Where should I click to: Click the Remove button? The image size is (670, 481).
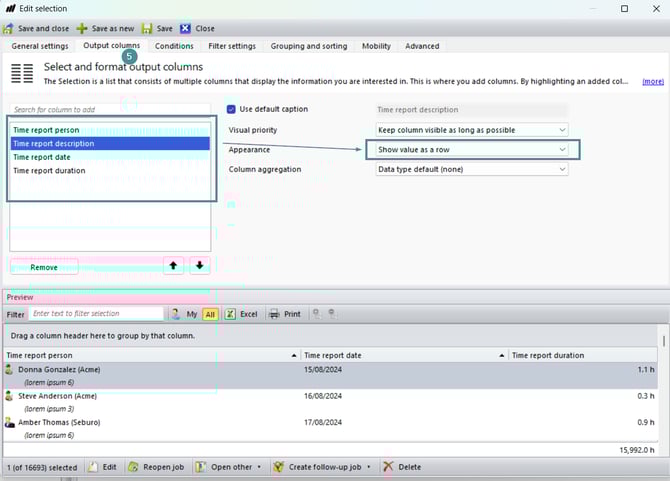tap(44, 267)
